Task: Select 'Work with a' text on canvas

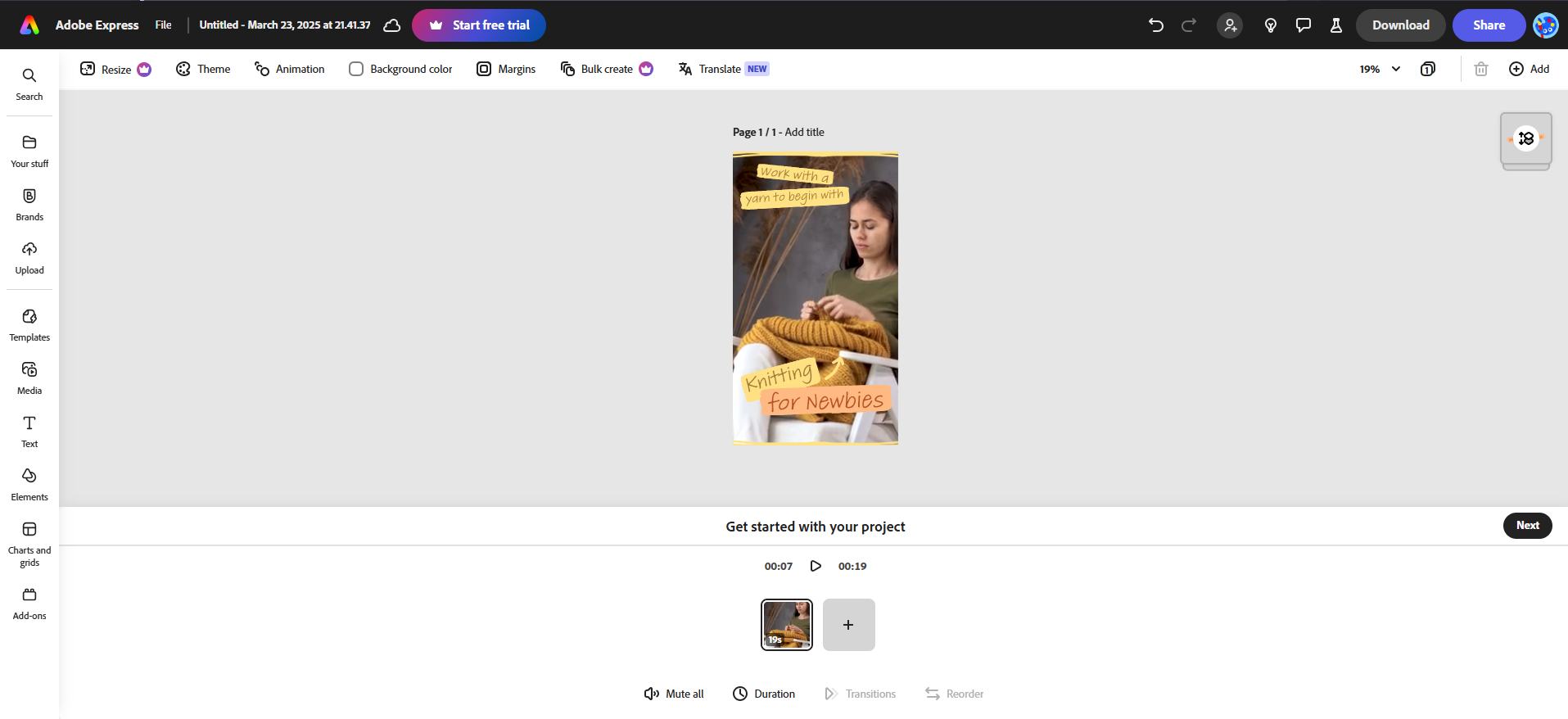Action: coord(795,174)
